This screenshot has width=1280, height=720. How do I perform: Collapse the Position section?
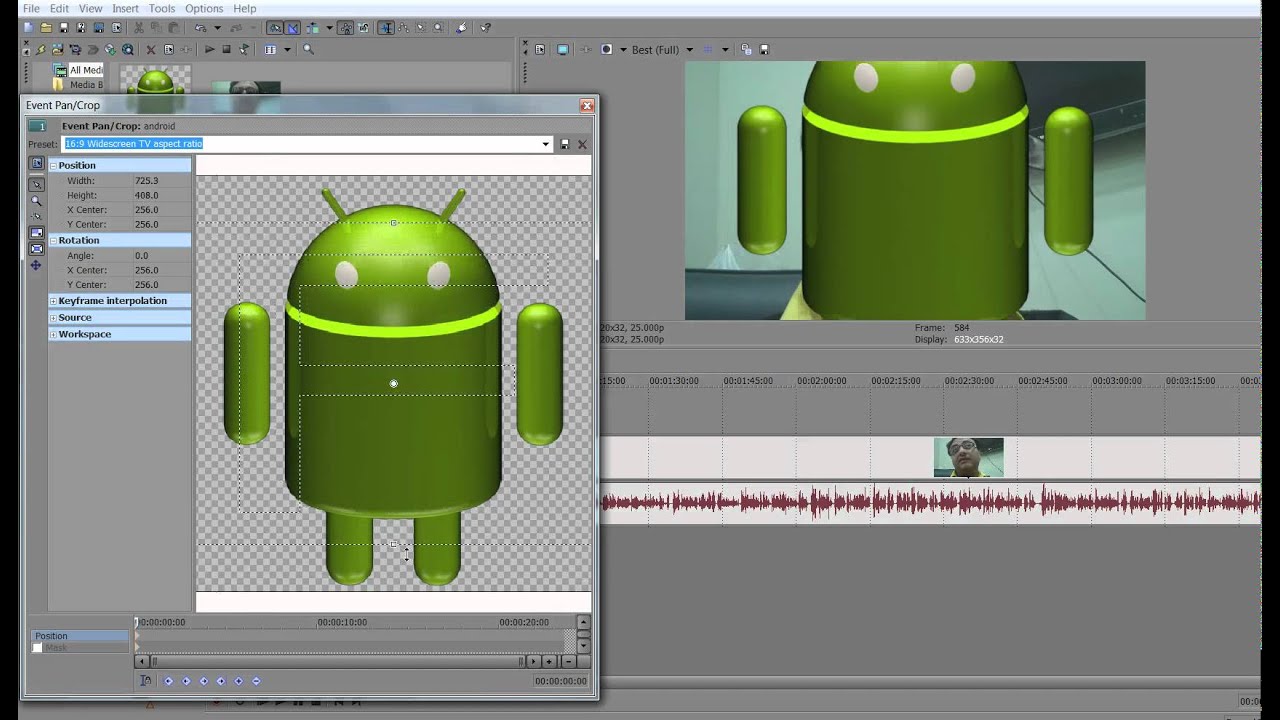53,165
